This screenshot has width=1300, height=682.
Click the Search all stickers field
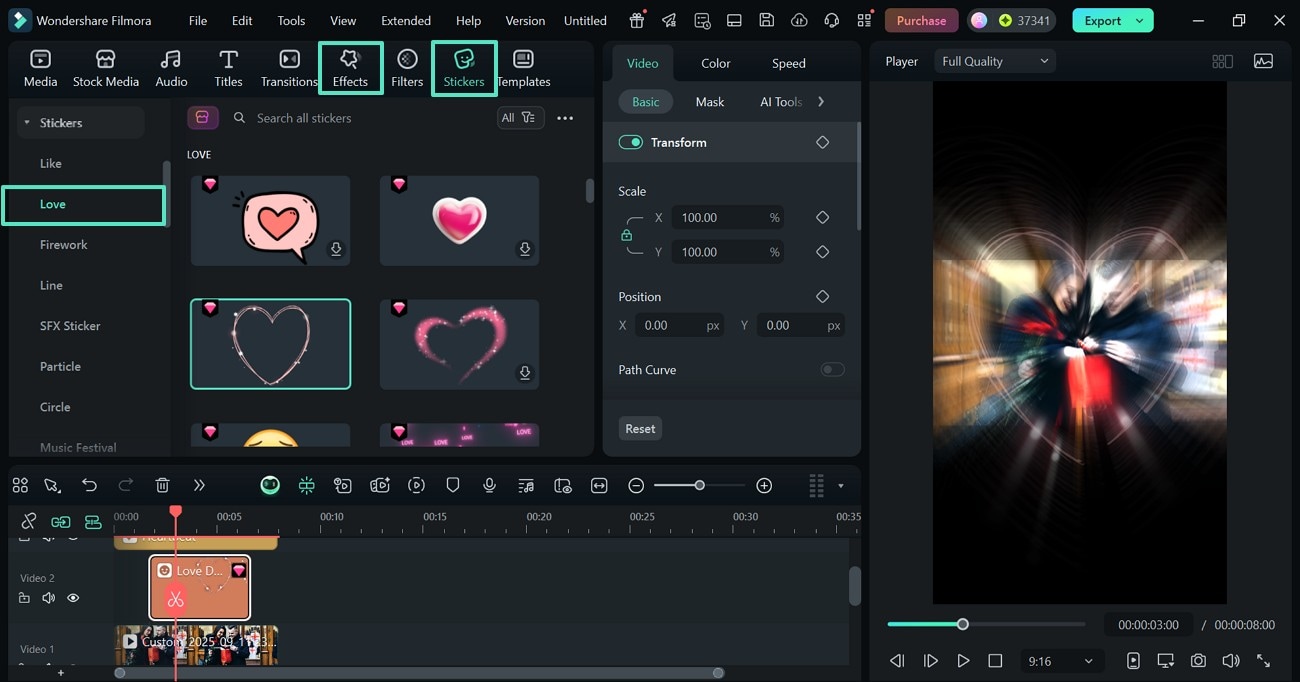(x=360, y=118)
